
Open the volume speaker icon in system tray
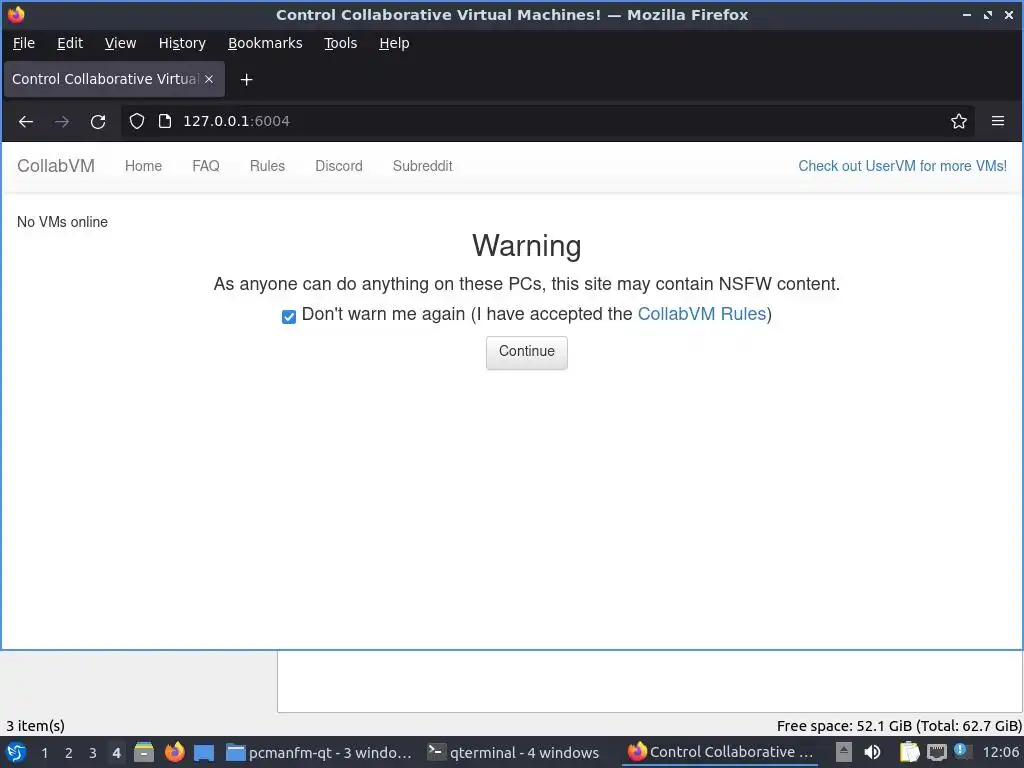pos(872,752)
